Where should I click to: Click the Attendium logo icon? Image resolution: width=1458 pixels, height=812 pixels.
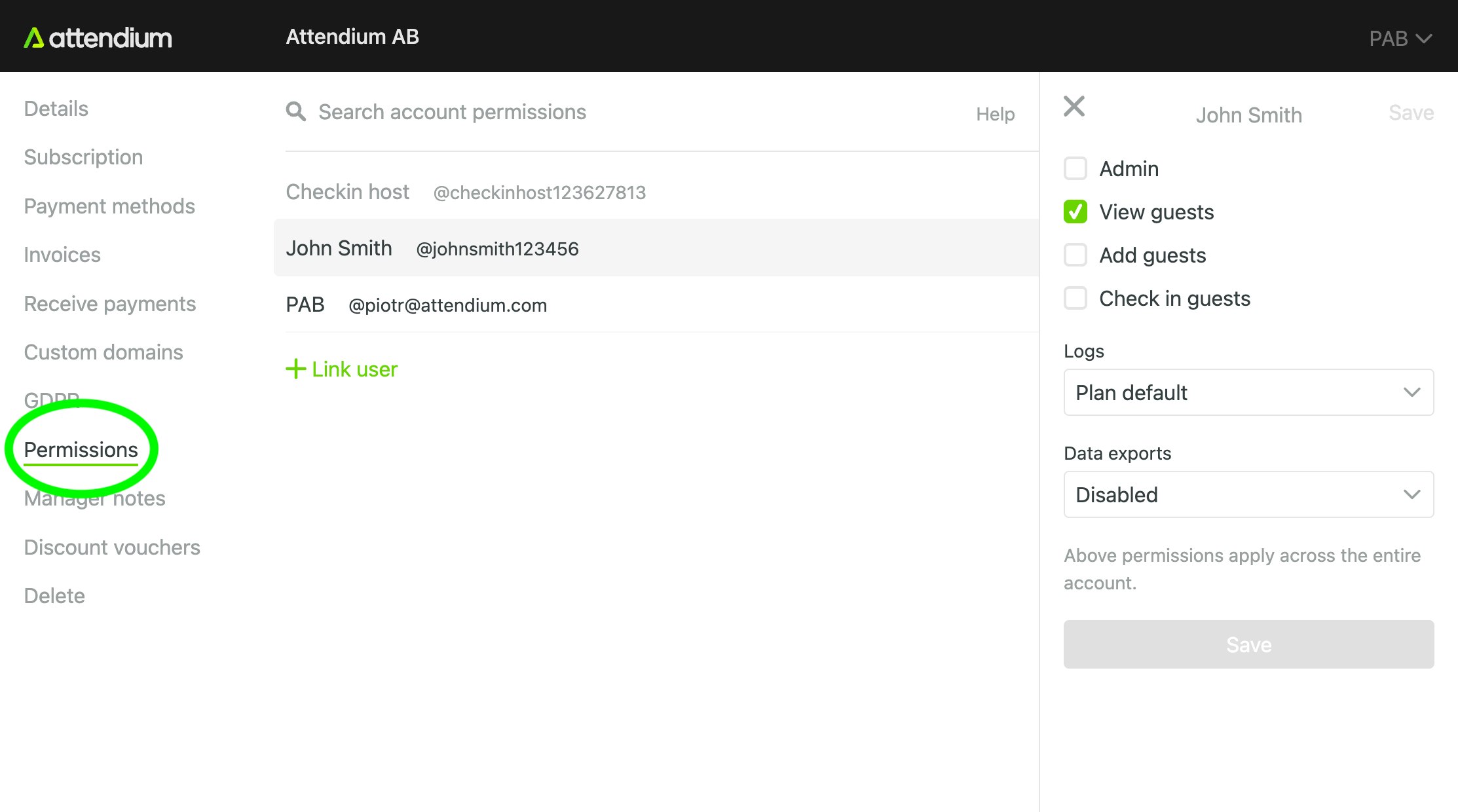pos(34,38)
